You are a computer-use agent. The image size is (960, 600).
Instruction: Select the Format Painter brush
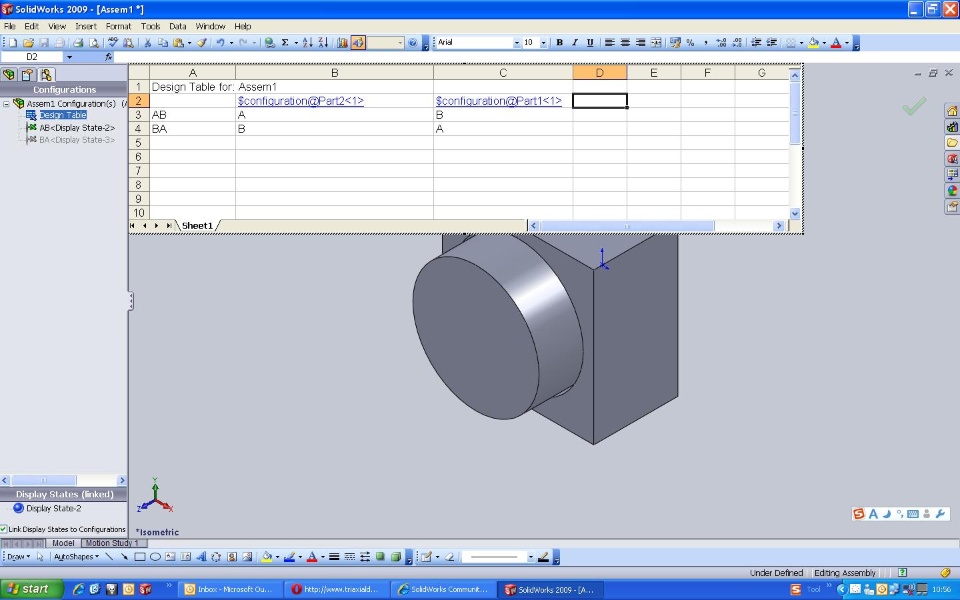201,43
